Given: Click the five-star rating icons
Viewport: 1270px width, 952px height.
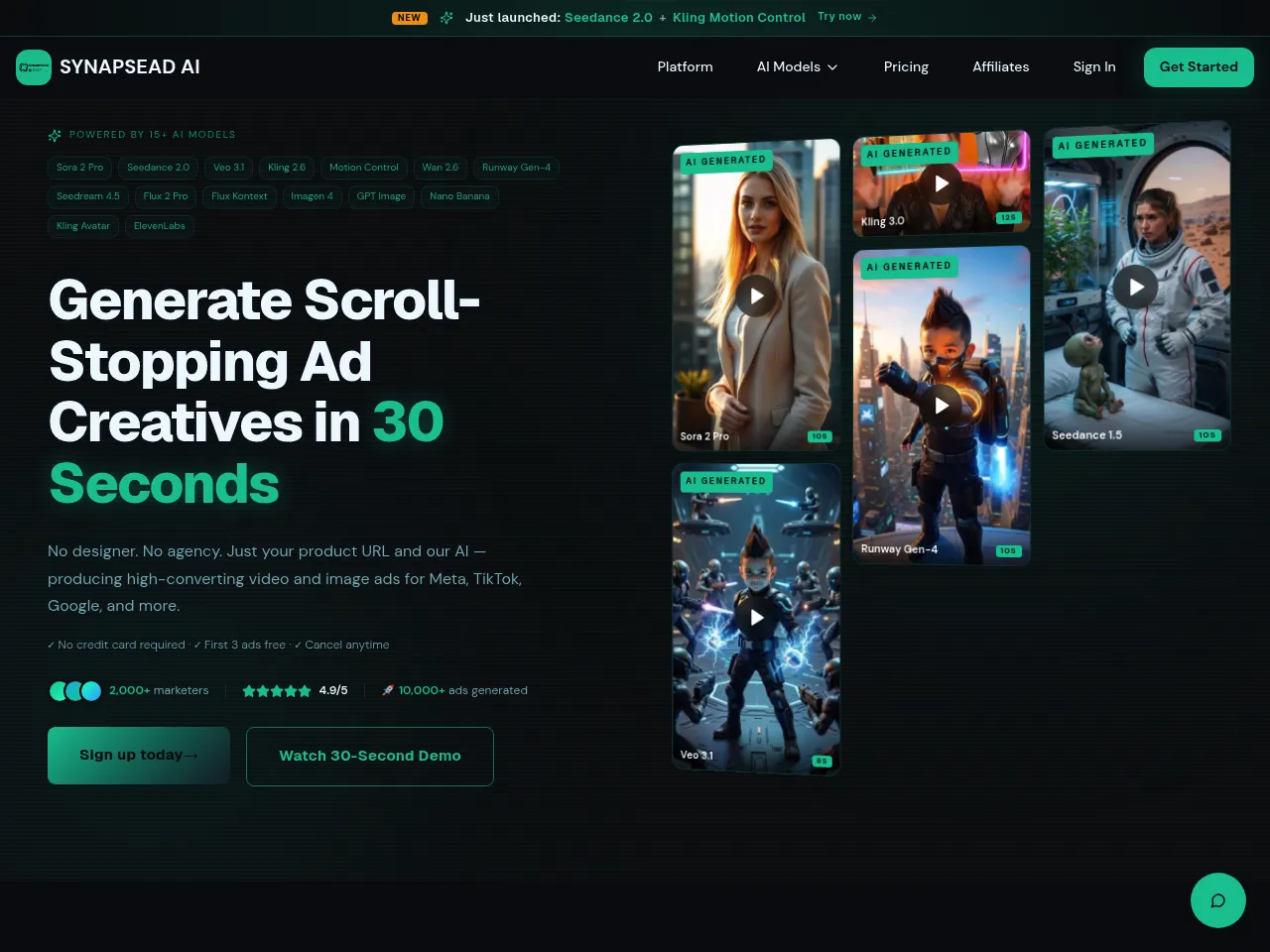Looking at the screenshot, I should [x=277, y=691].
